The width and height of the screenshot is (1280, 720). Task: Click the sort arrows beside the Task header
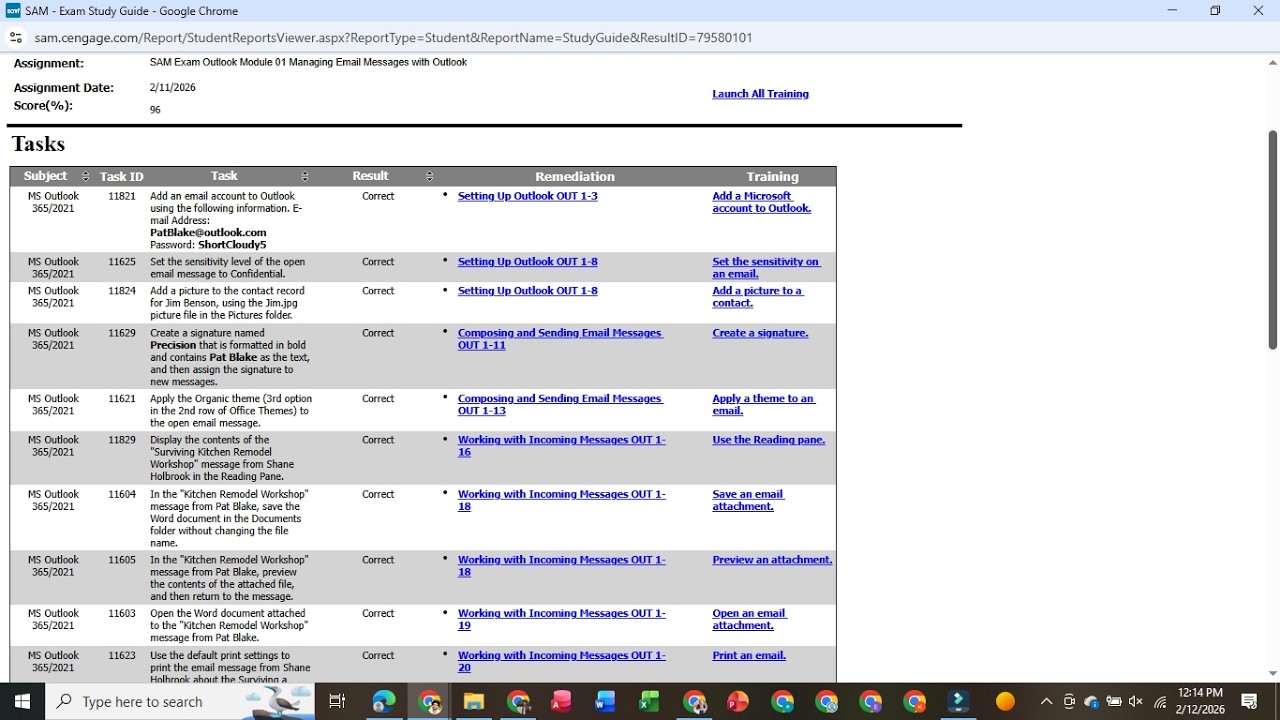click(x=305, y=176)
